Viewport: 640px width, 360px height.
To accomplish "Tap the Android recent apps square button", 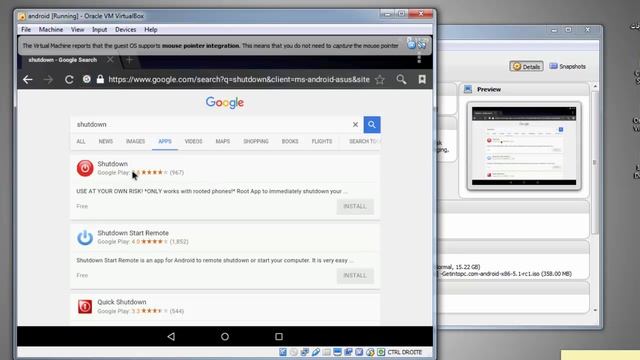I will coord(279,336).
